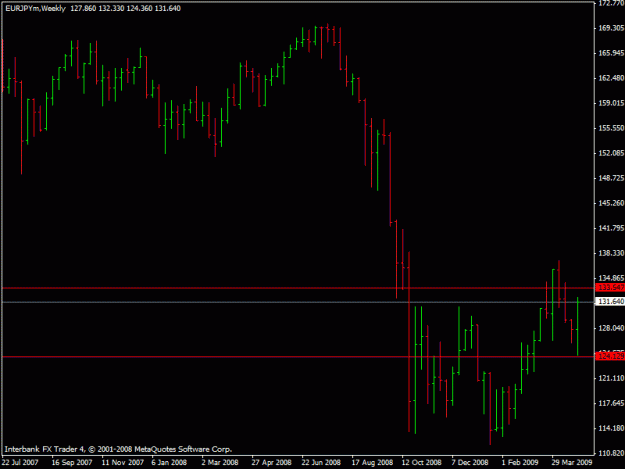Click the 148.725 price scale value
This screenshot has width=625, height=469.
click(x=611, y=178)
